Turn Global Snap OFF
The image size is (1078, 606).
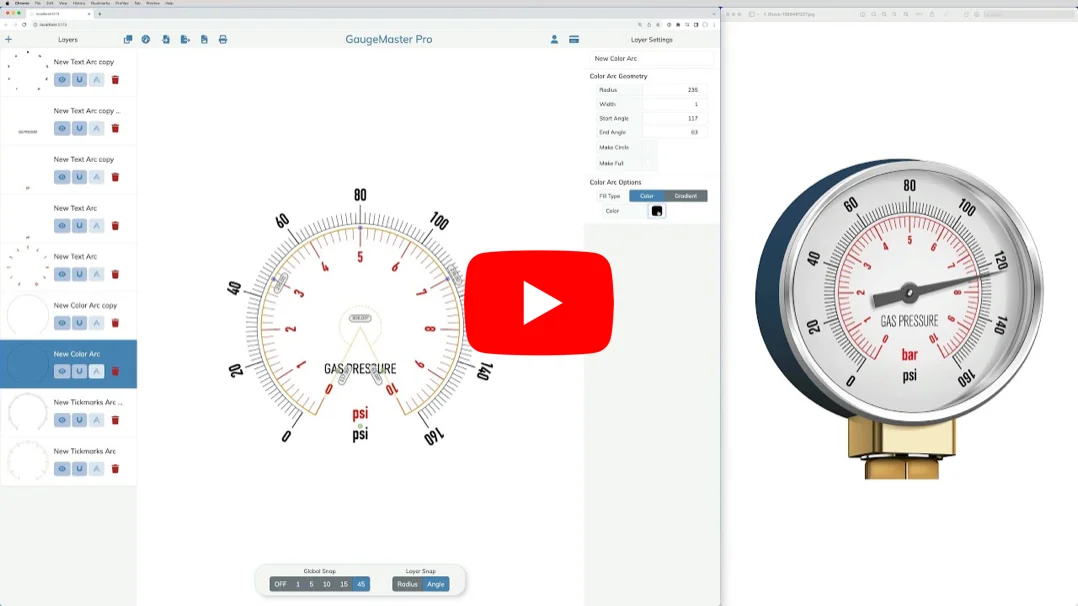pyautogui.click(x=280, y=585)
